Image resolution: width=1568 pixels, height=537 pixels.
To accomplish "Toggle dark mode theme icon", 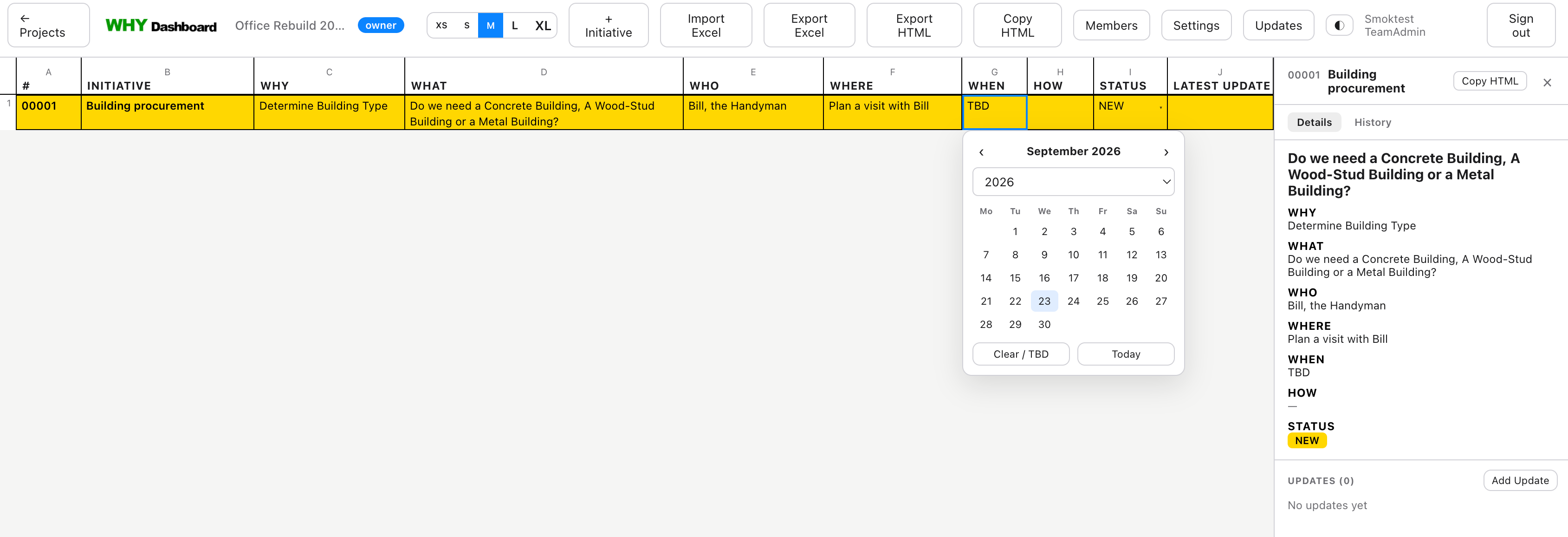I will pyautogui.click(x=1339, y=25).
